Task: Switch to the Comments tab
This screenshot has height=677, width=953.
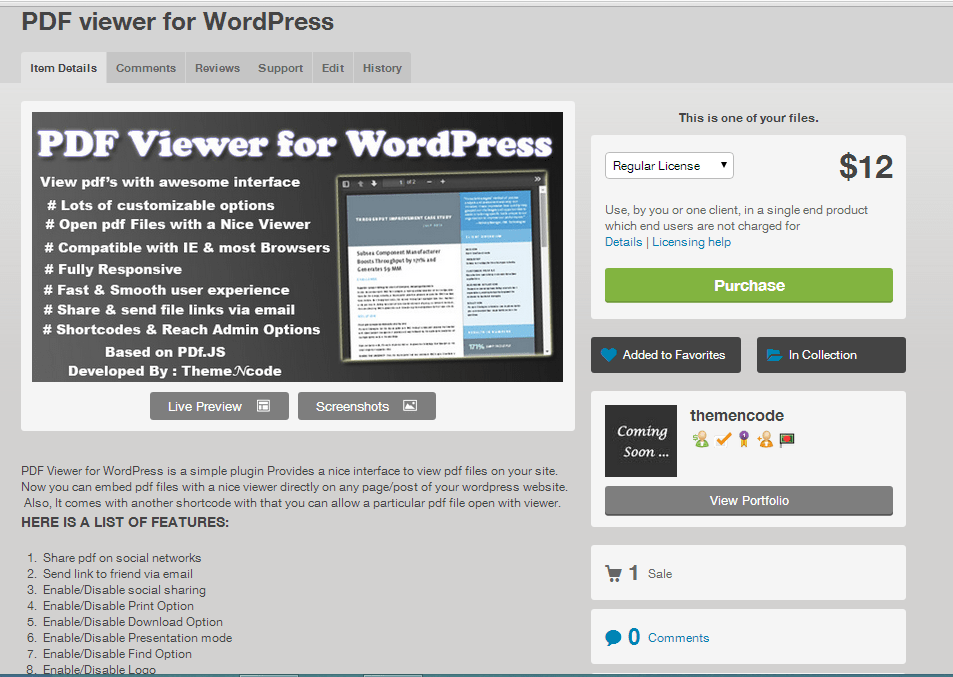Action: click(146, 67)
